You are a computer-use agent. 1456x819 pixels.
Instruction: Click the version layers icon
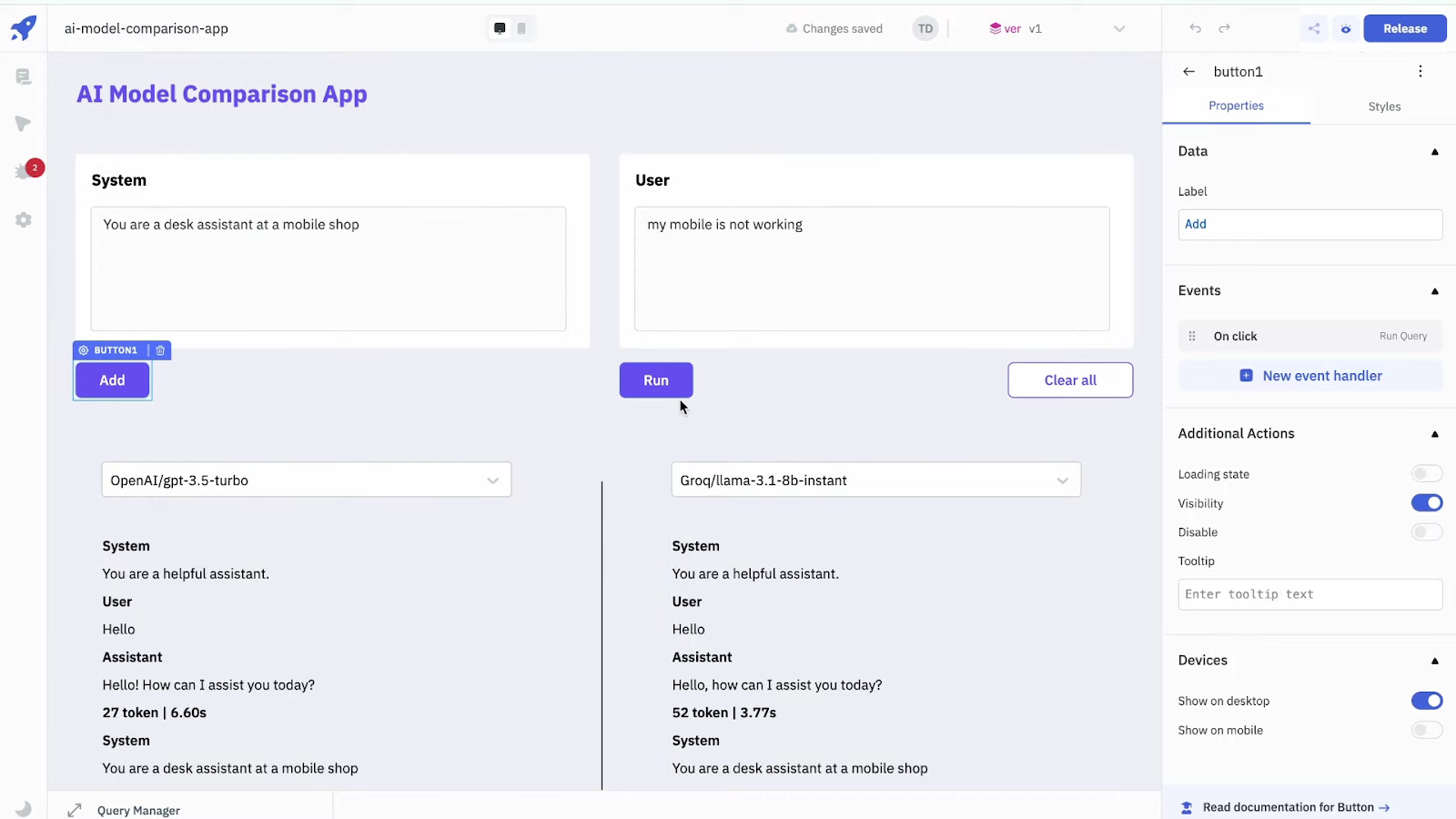coord(996,28)
